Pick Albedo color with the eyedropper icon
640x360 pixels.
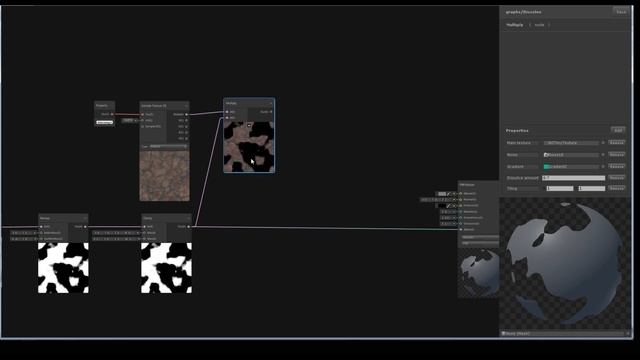point(449,193)
